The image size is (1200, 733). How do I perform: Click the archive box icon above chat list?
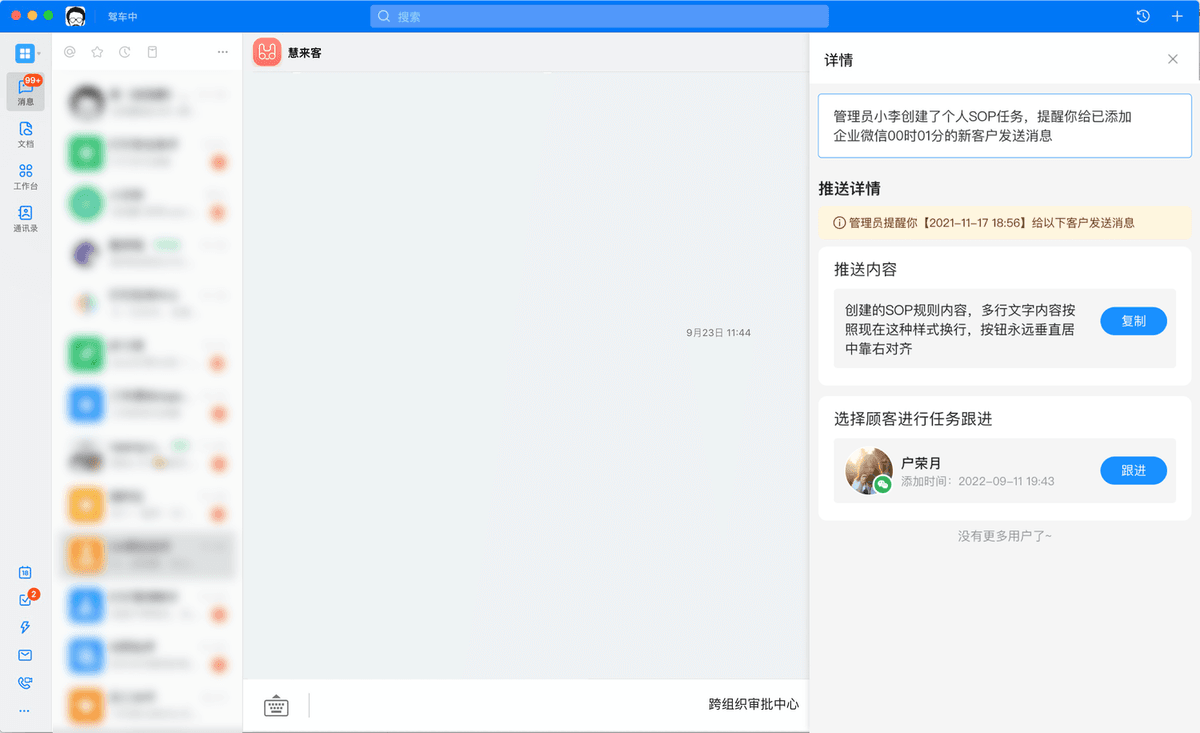point(152,52)
